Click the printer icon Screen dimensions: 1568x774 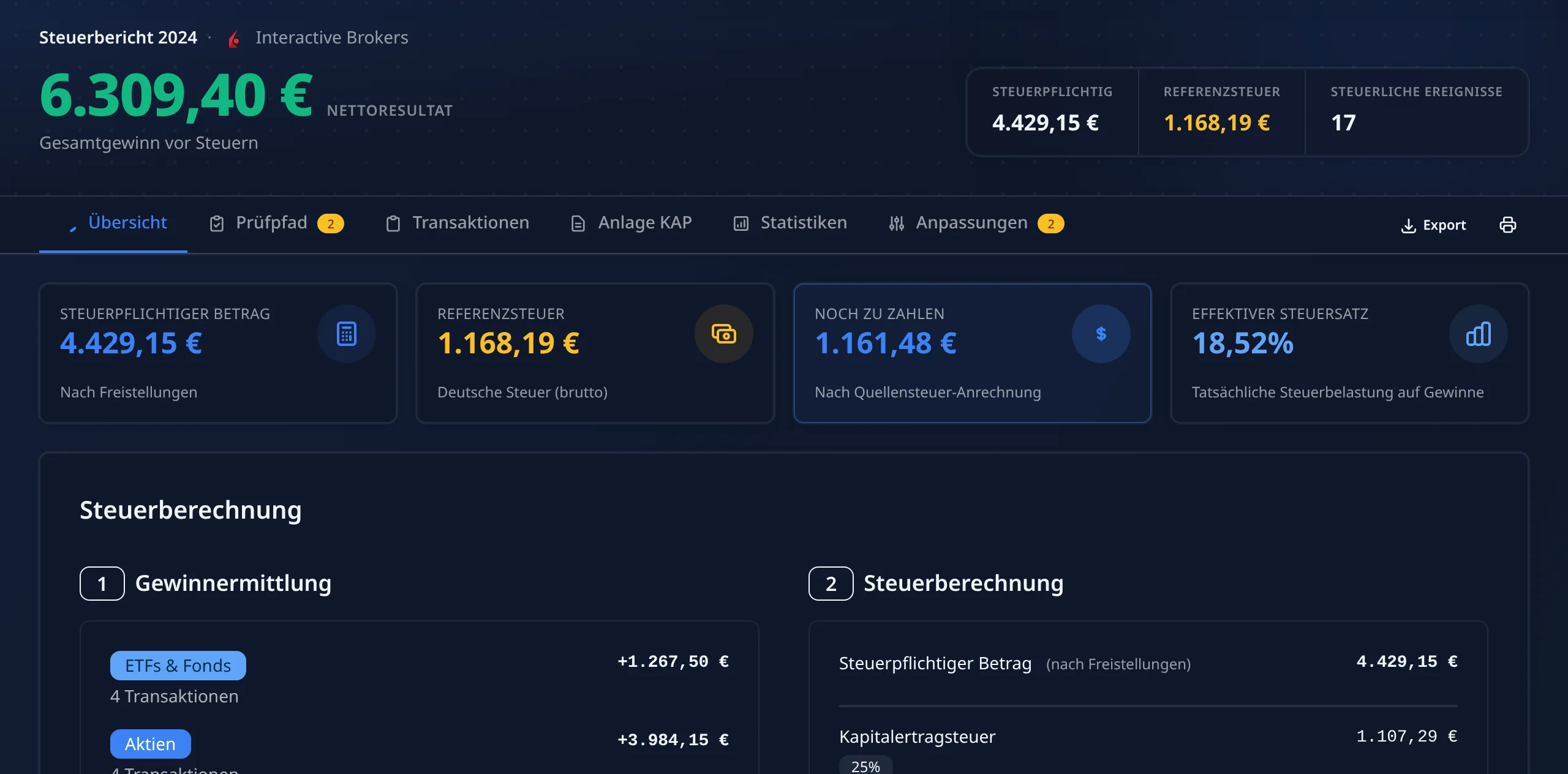coord(1508,225)
